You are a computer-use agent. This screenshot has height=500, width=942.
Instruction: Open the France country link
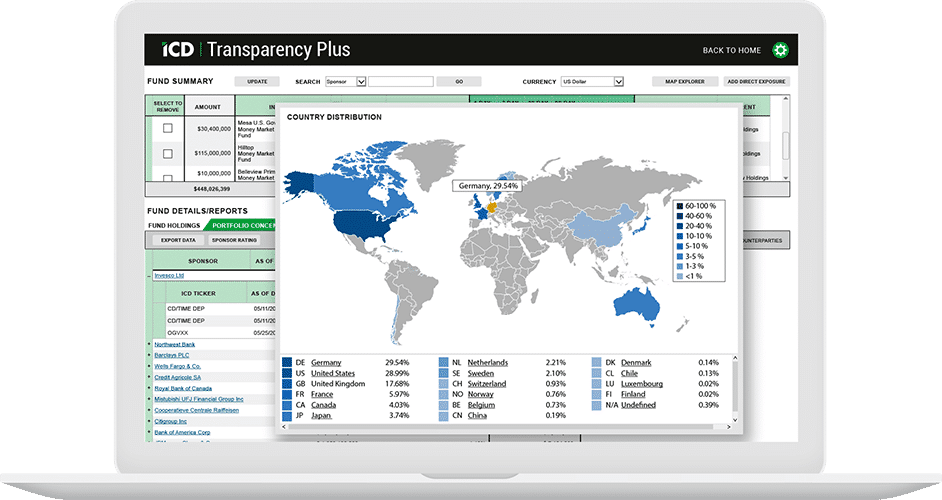coord(322,394)
